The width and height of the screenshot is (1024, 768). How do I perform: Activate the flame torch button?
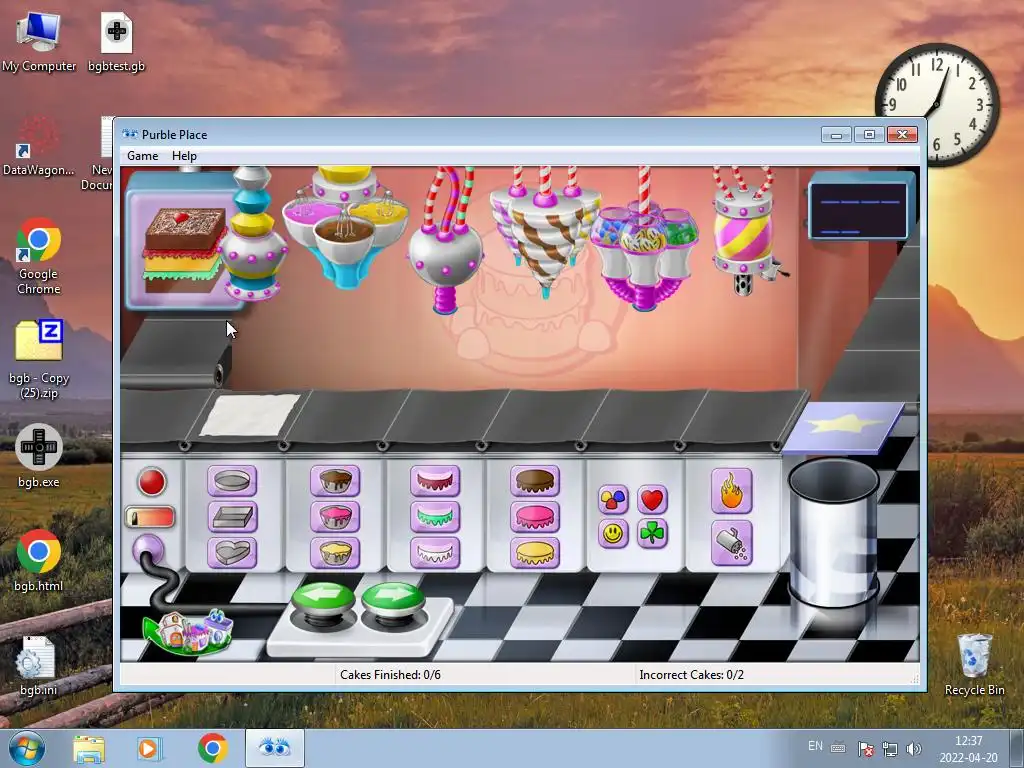tap(731, 491)
